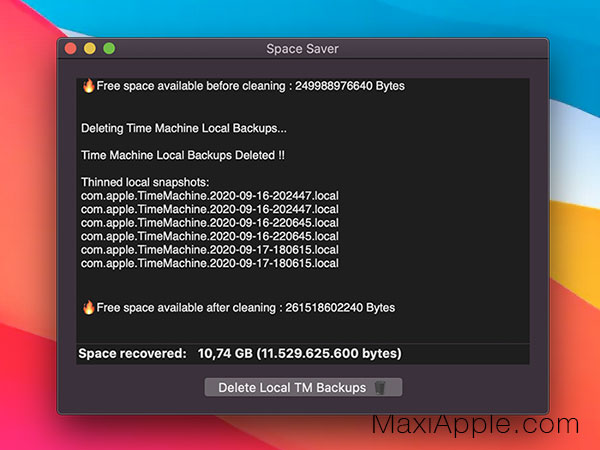Click the 'Space recovered:' label
Screen dimensions: 600x450
click(132, 354)
